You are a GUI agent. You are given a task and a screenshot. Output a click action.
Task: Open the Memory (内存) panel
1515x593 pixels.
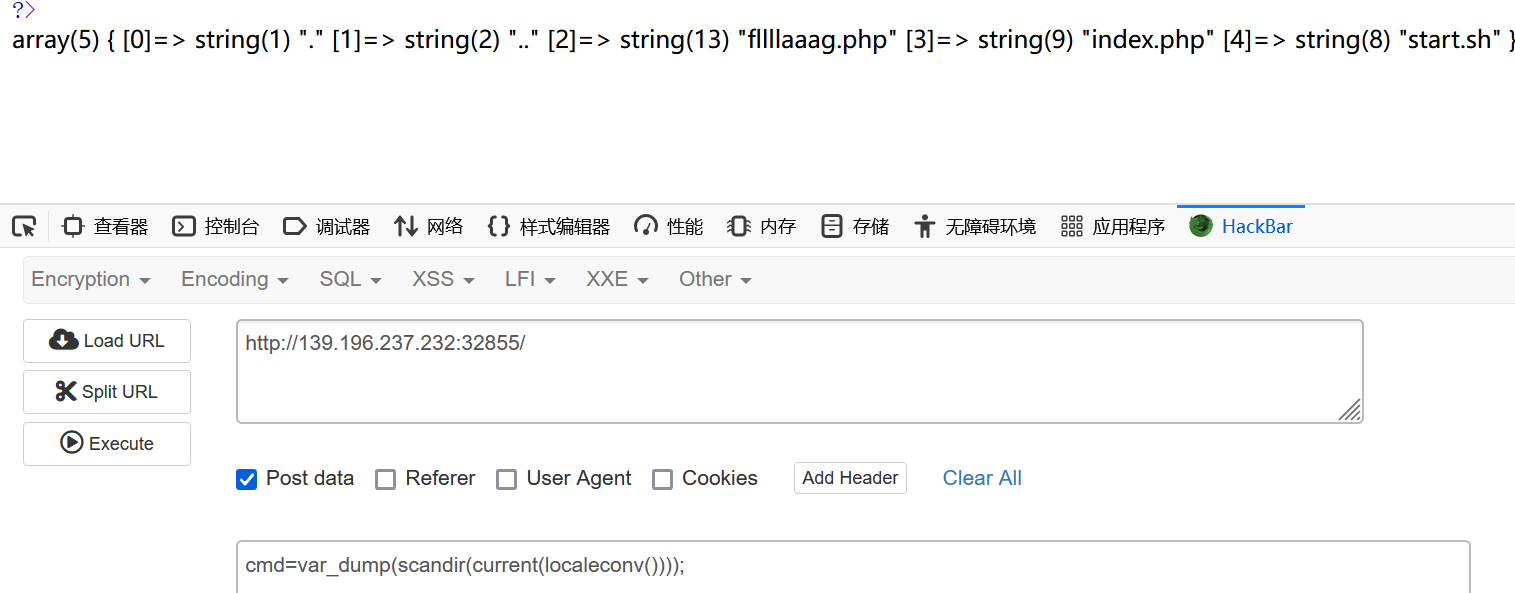(762, 227)
